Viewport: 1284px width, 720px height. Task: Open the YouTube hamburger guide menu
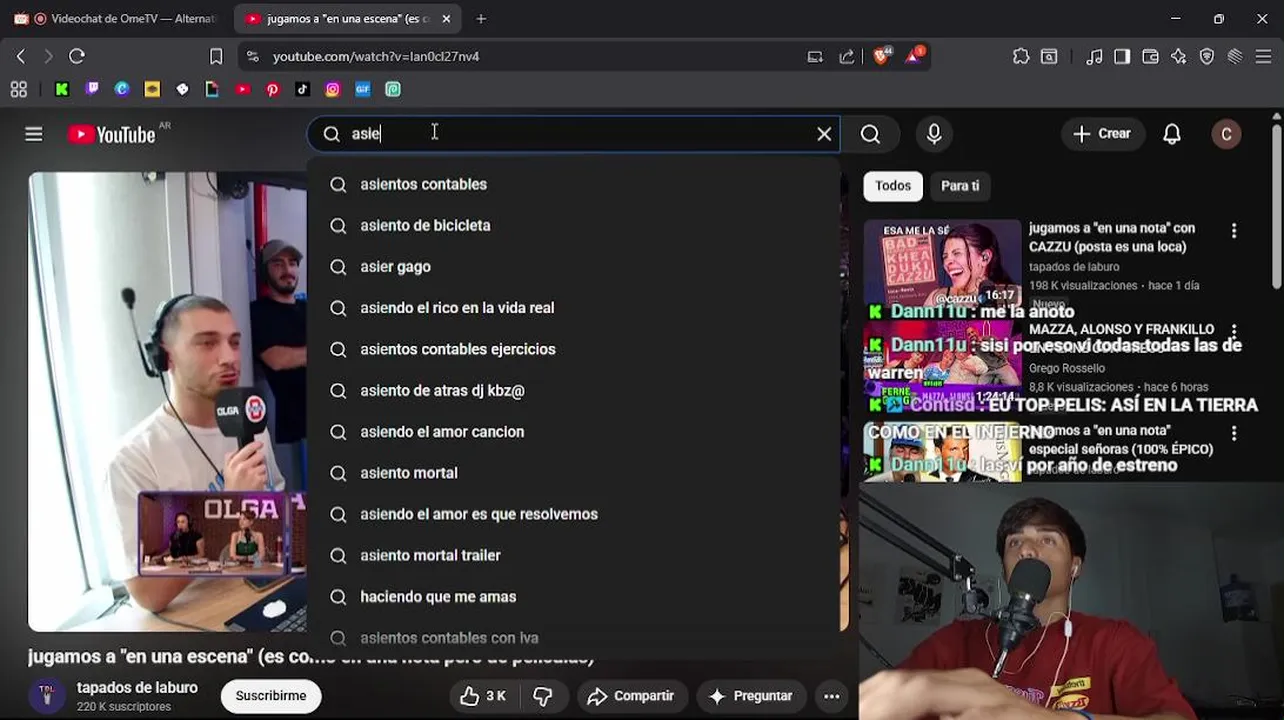34,134
